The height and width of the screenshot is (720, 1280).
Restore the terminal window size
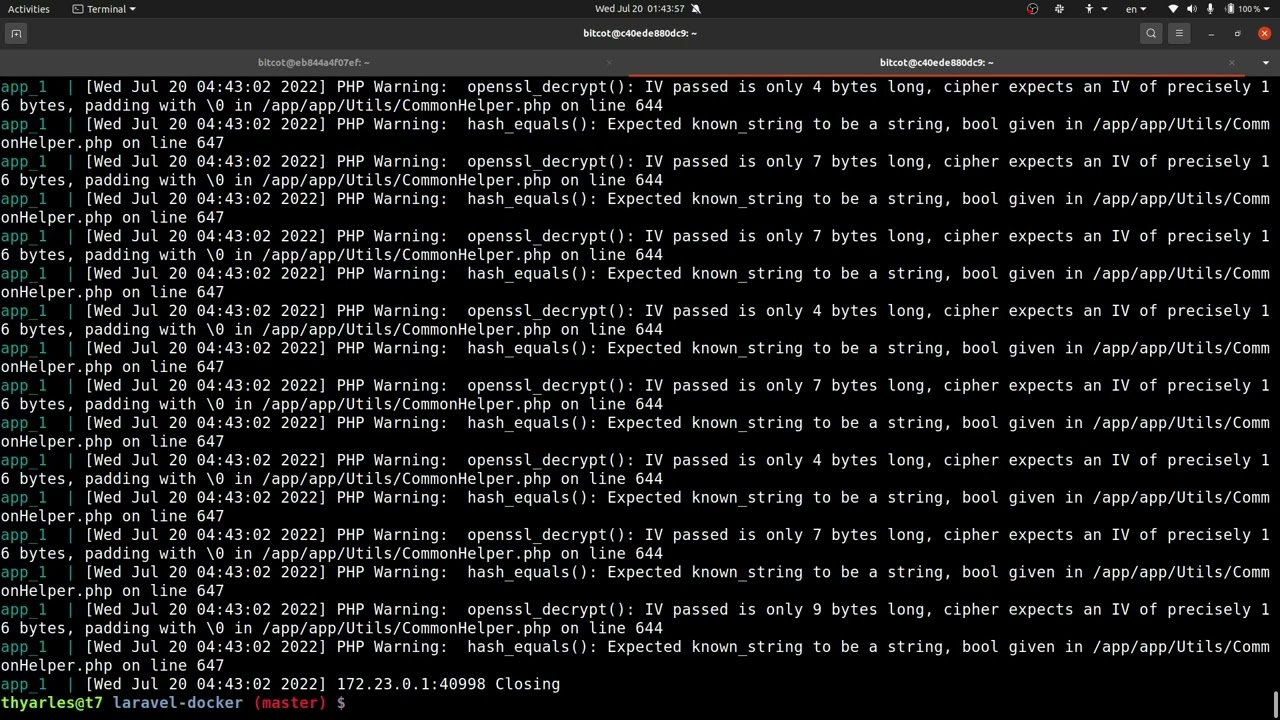tap(1237, 33)
